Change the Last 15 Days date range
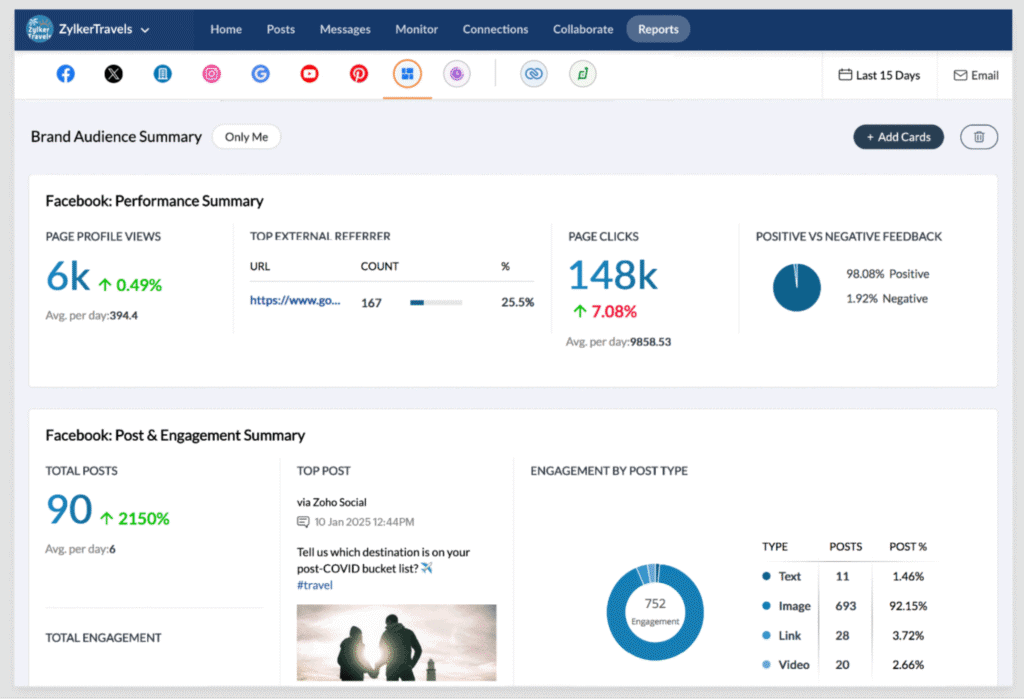The height and width of the screenshot is (699, 1024). click(x=879, y=75)
